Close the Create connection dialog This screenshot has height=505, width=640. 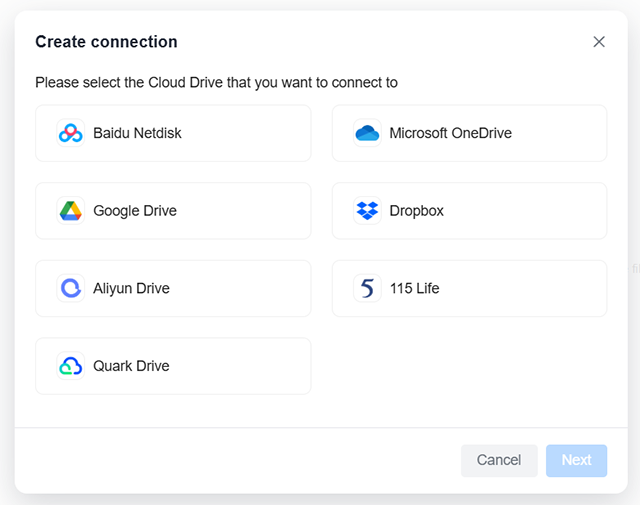(x=599, y=42)
